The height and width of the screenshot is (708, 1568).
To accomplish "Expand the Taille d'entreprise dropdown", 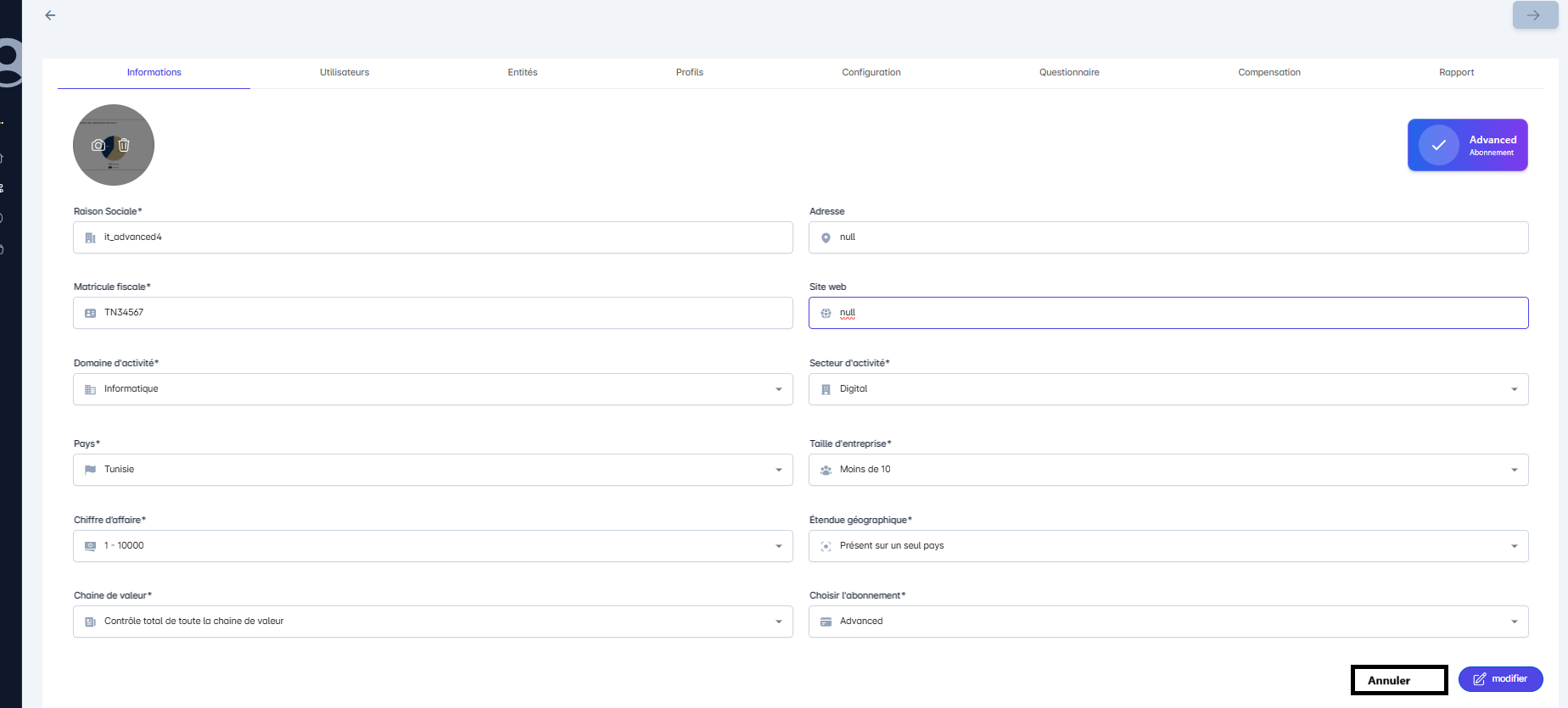I will tap(1514, 470).
